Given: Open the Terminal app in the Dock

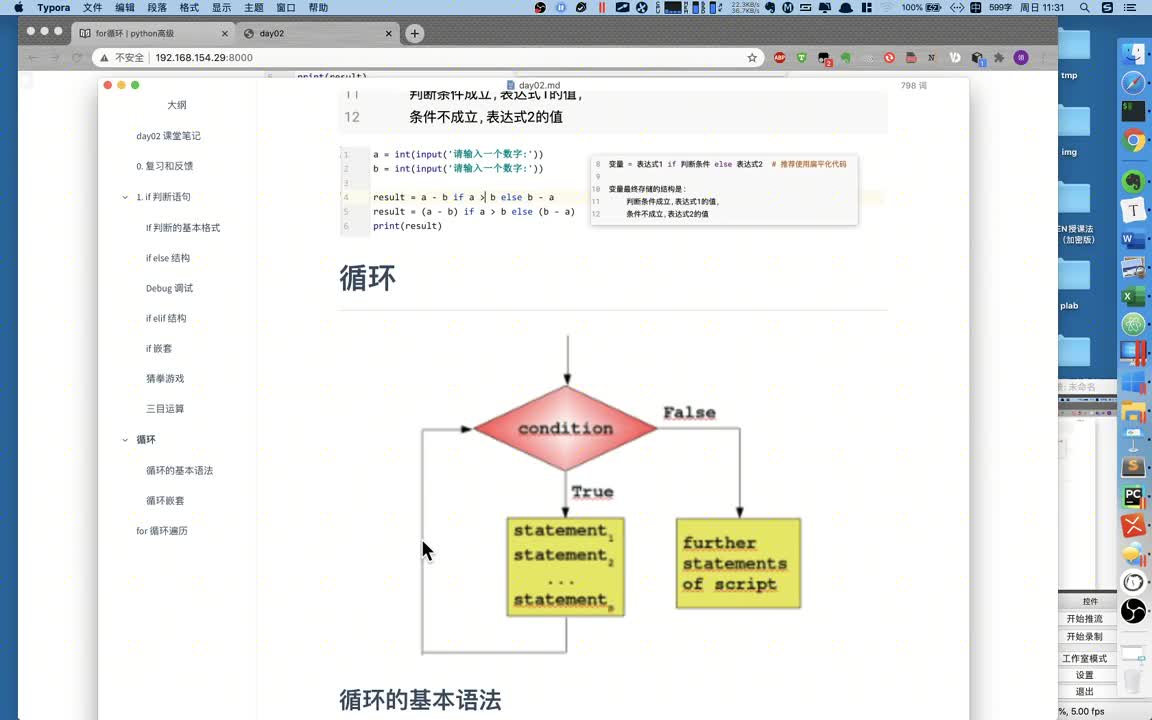Looking at the screenshot, I should (1134, 111).
